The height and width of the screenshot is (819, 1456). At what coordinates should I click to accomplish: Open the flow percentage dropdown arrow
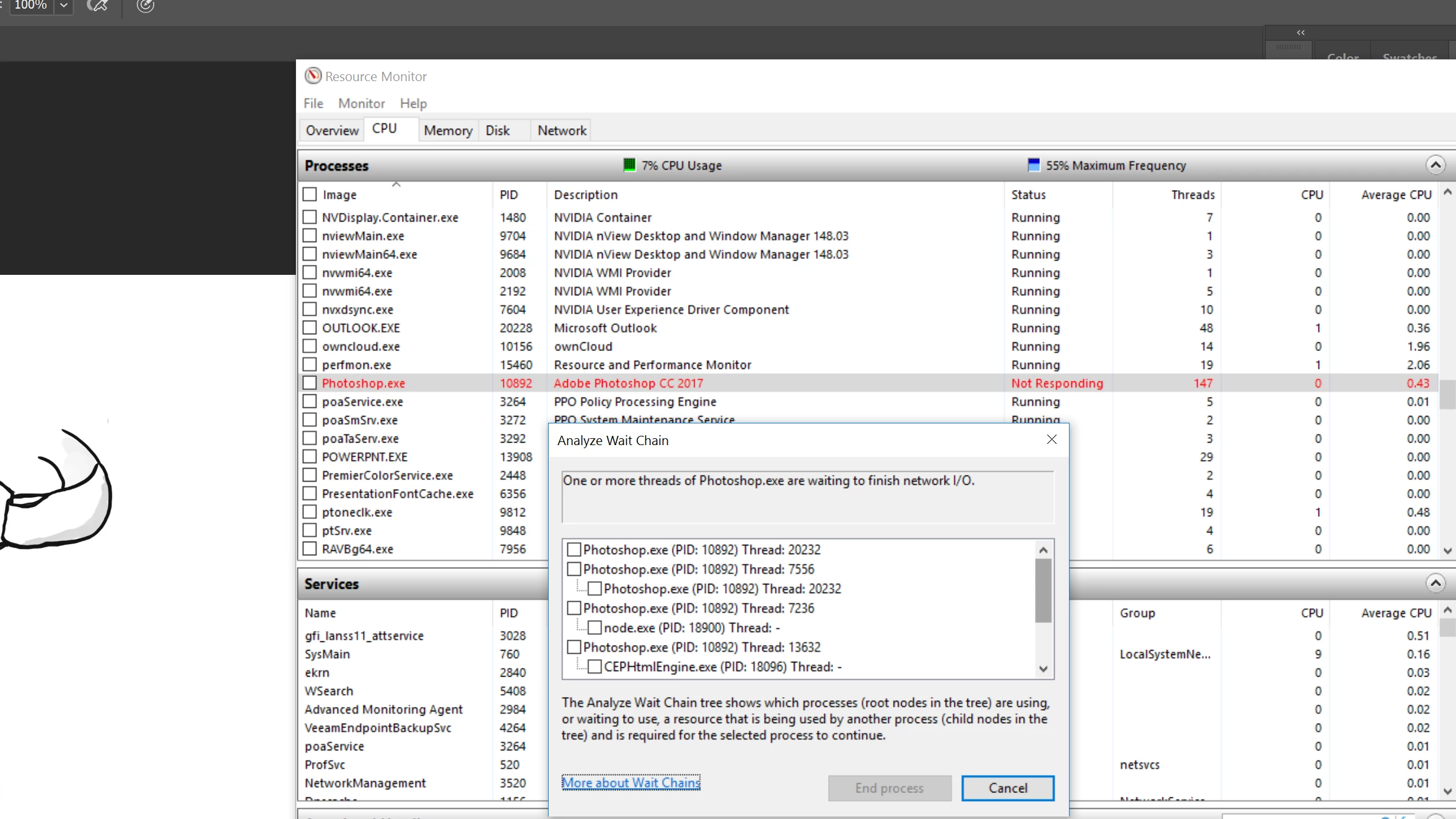click(x=64, y=6)
